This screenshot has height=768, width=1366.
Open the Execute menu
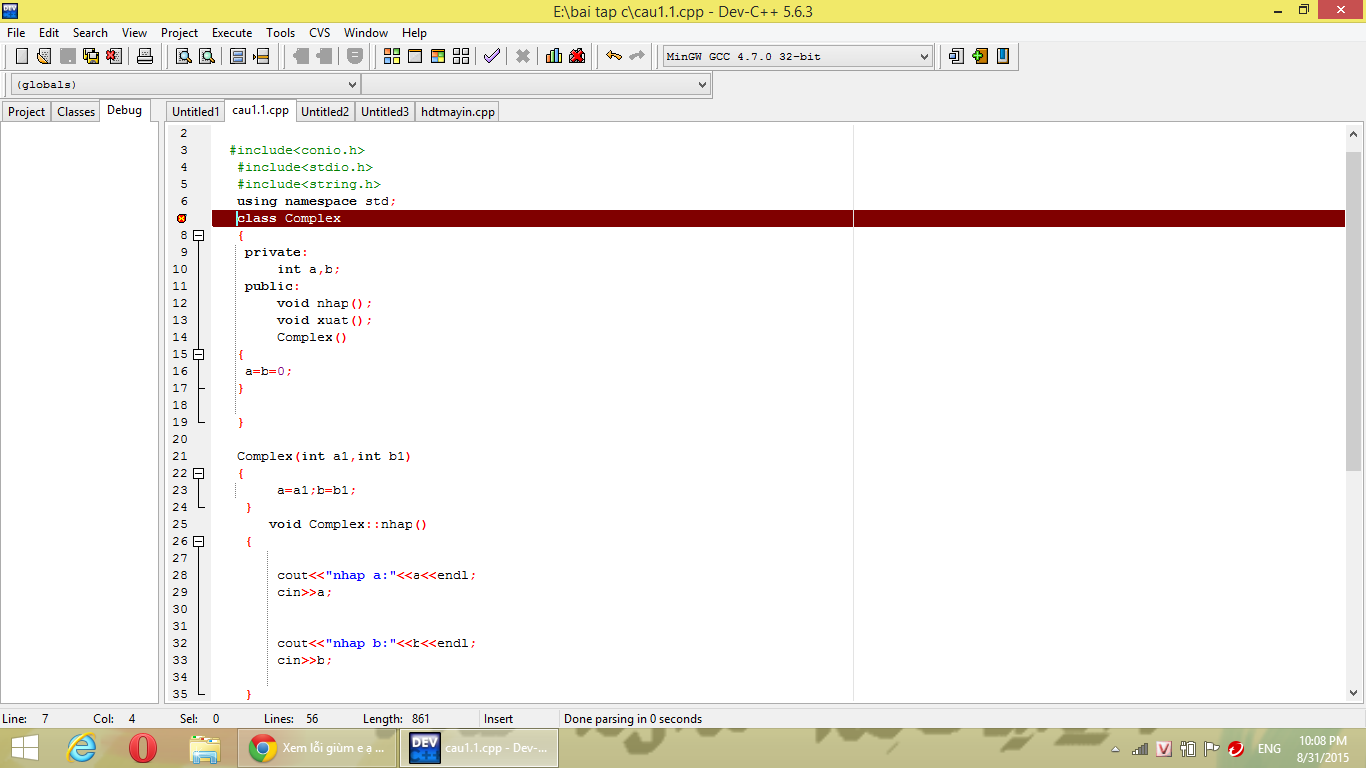click(x=232, y=33)
